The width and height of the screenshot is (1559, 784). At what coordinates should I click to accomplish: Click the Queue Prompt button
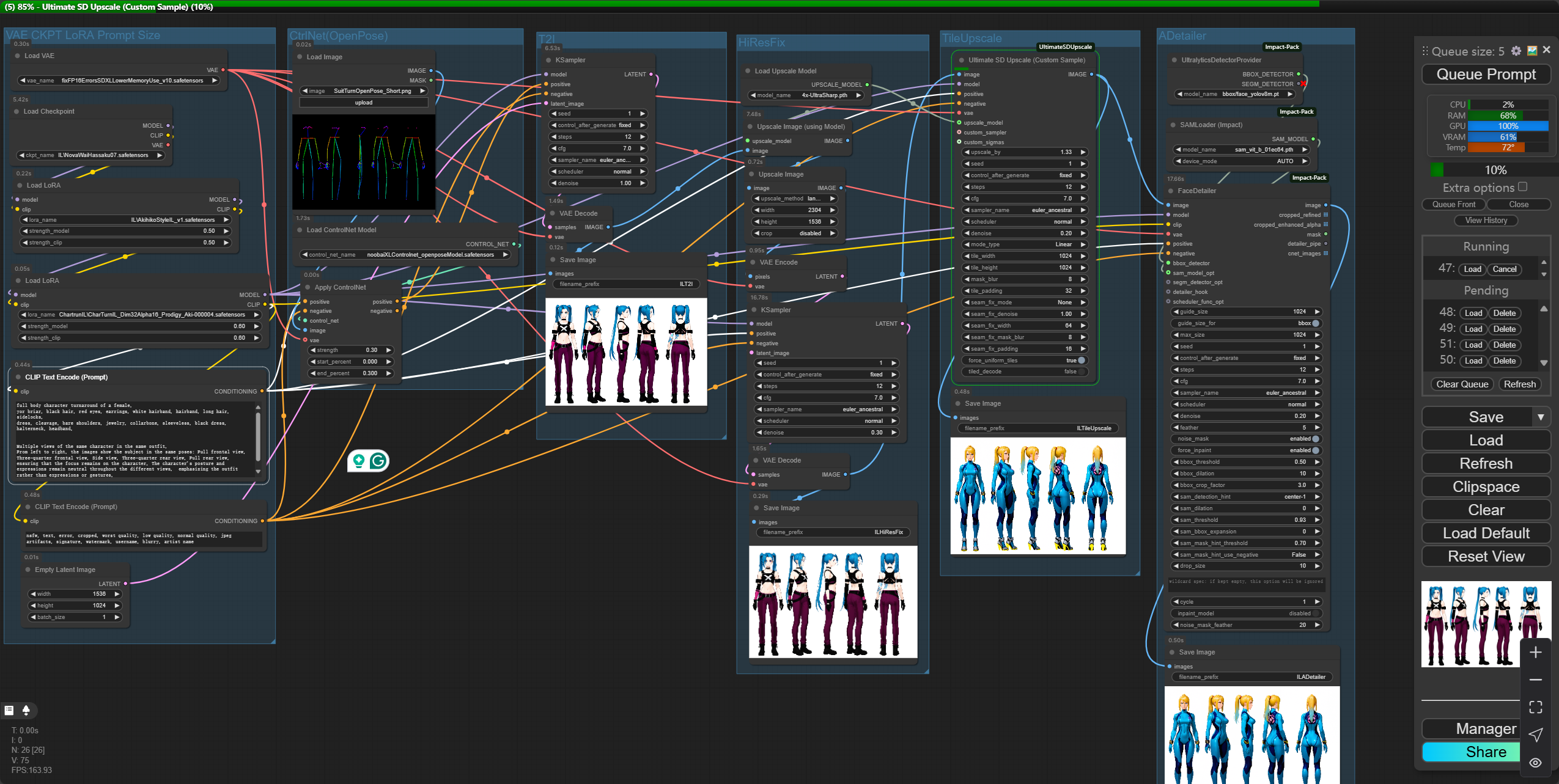[x=1486, y=75]
